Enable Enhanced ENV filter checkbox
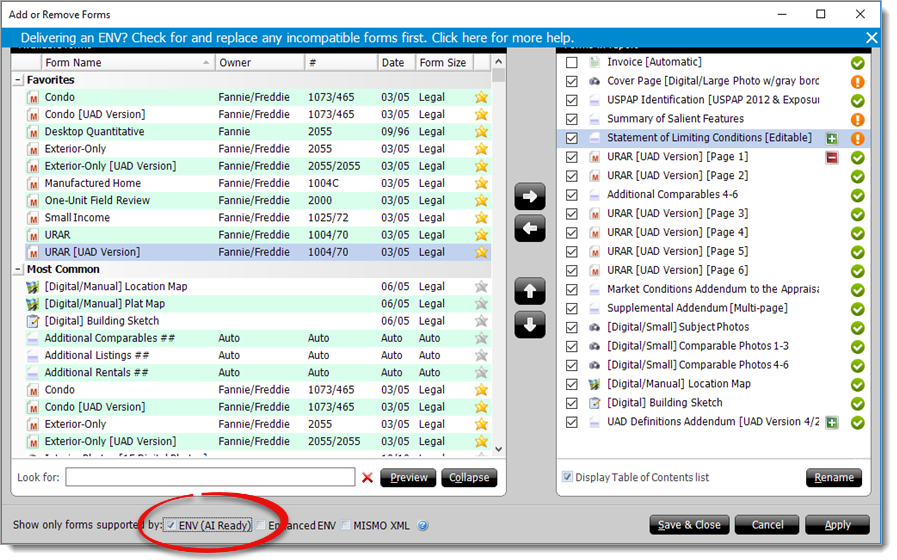Image resolution: width=897 pixels, height=560 pixels. (x=261, y=525)
